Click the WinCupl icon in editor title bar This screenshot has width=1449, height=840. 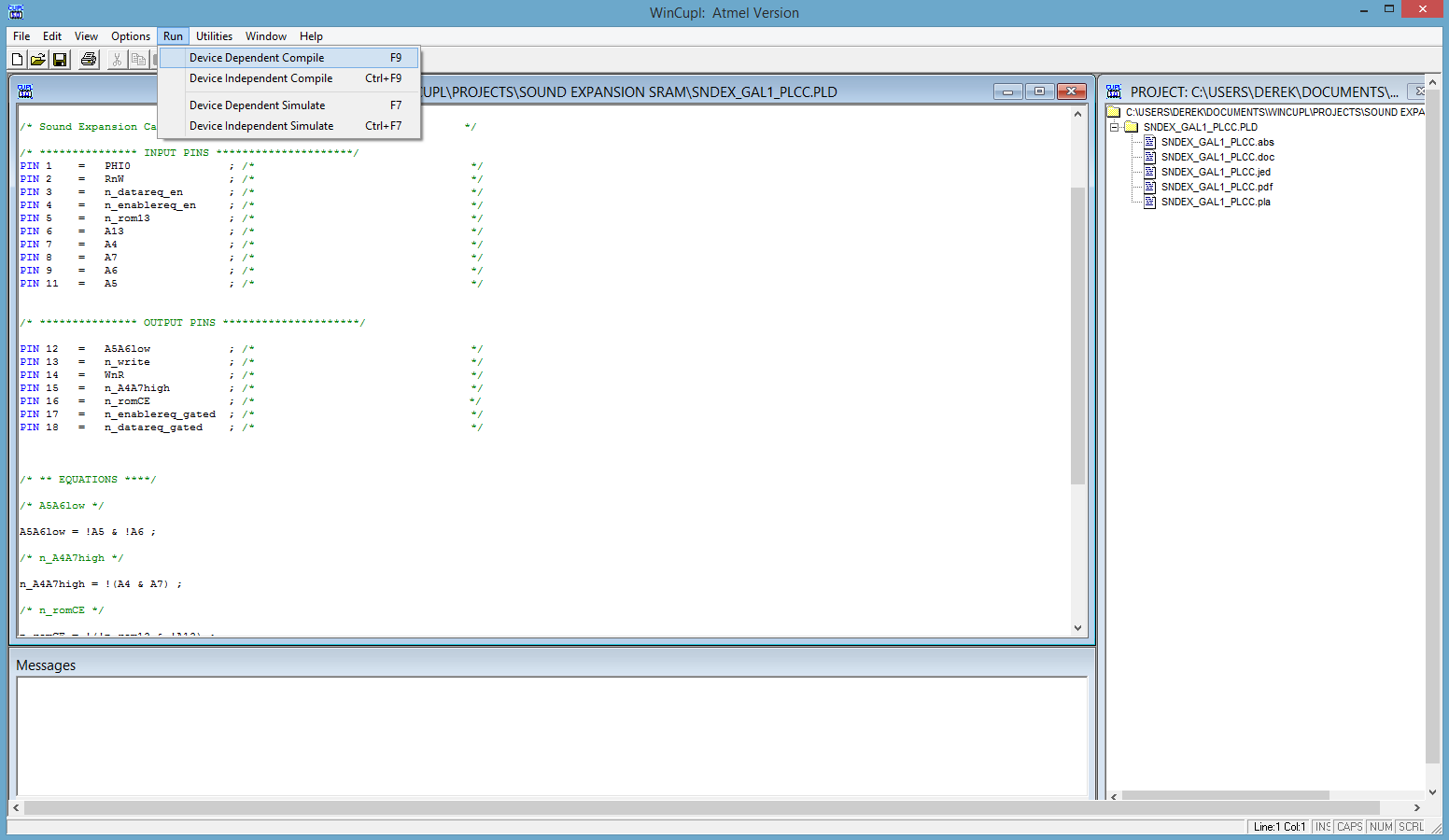coord(25,91)
